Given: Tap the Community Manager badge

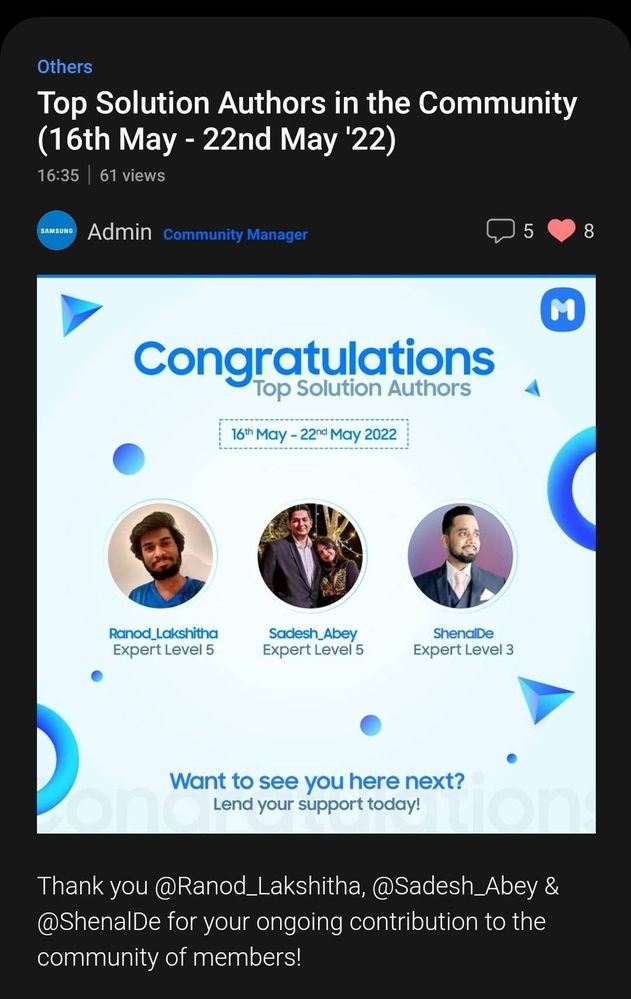Looking at the screenshot, I should pyautogui.click(x=235, y=234).
